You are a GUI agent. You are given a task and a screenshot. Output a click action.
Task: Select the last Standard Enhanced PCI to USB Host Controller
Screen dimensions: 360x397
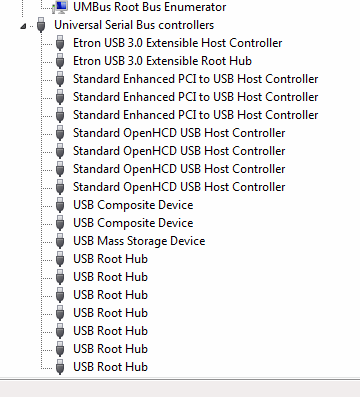coord(196,115)
